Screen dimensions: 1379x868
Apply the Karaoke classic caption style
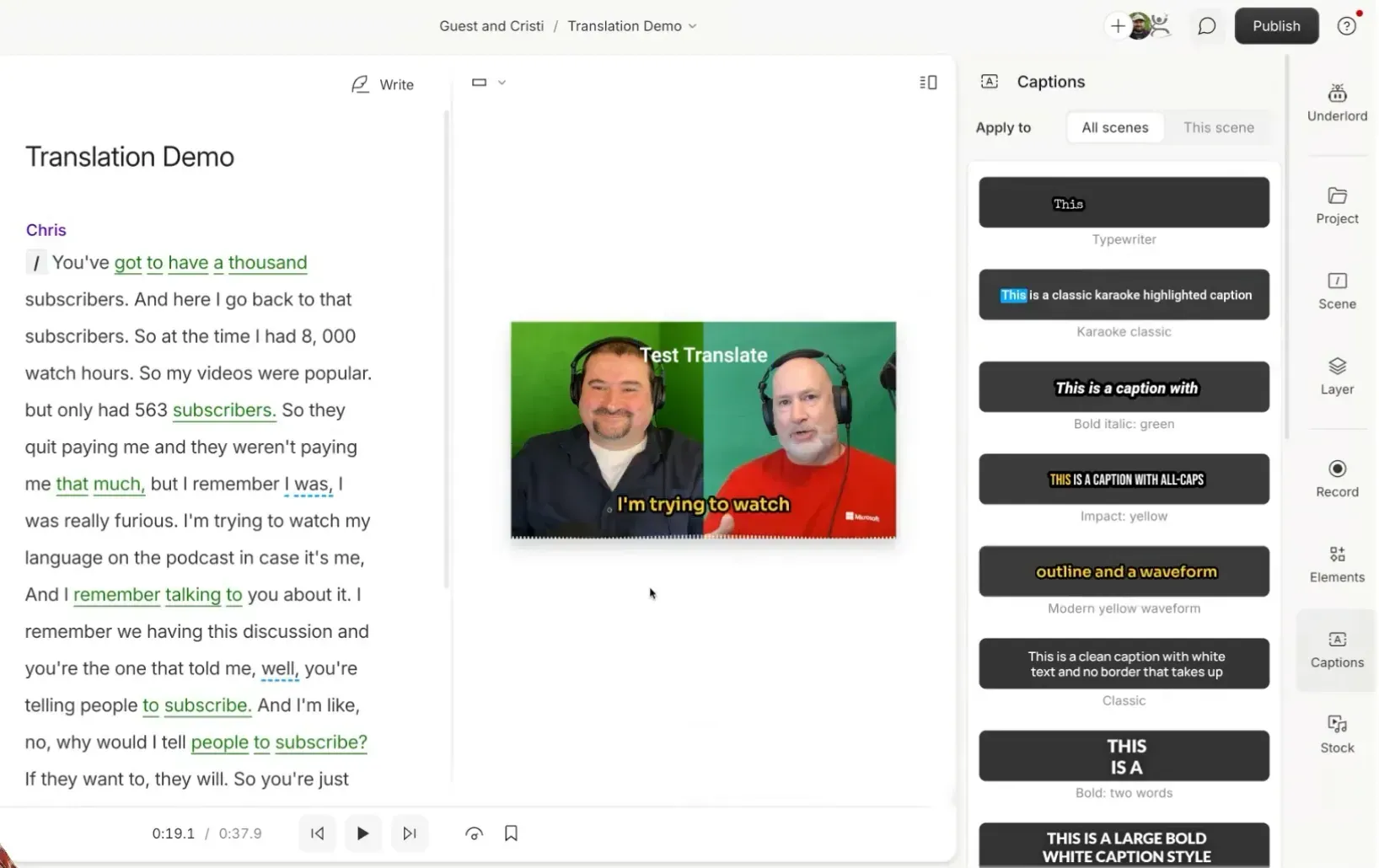[x=1124, y=295]
